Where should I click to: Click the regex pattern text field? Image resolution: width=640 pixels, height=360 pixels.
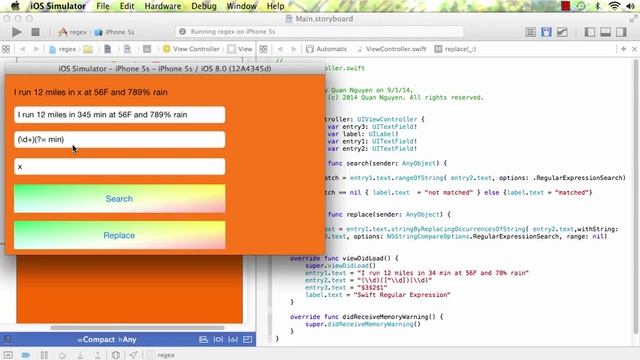[119, 140]
